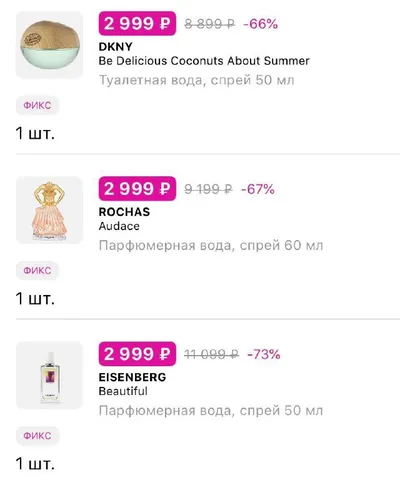This screenshot has height=500, width=400.
Task: Open Be Delicious Coconuts About Summer title
Action: [204, 61]
